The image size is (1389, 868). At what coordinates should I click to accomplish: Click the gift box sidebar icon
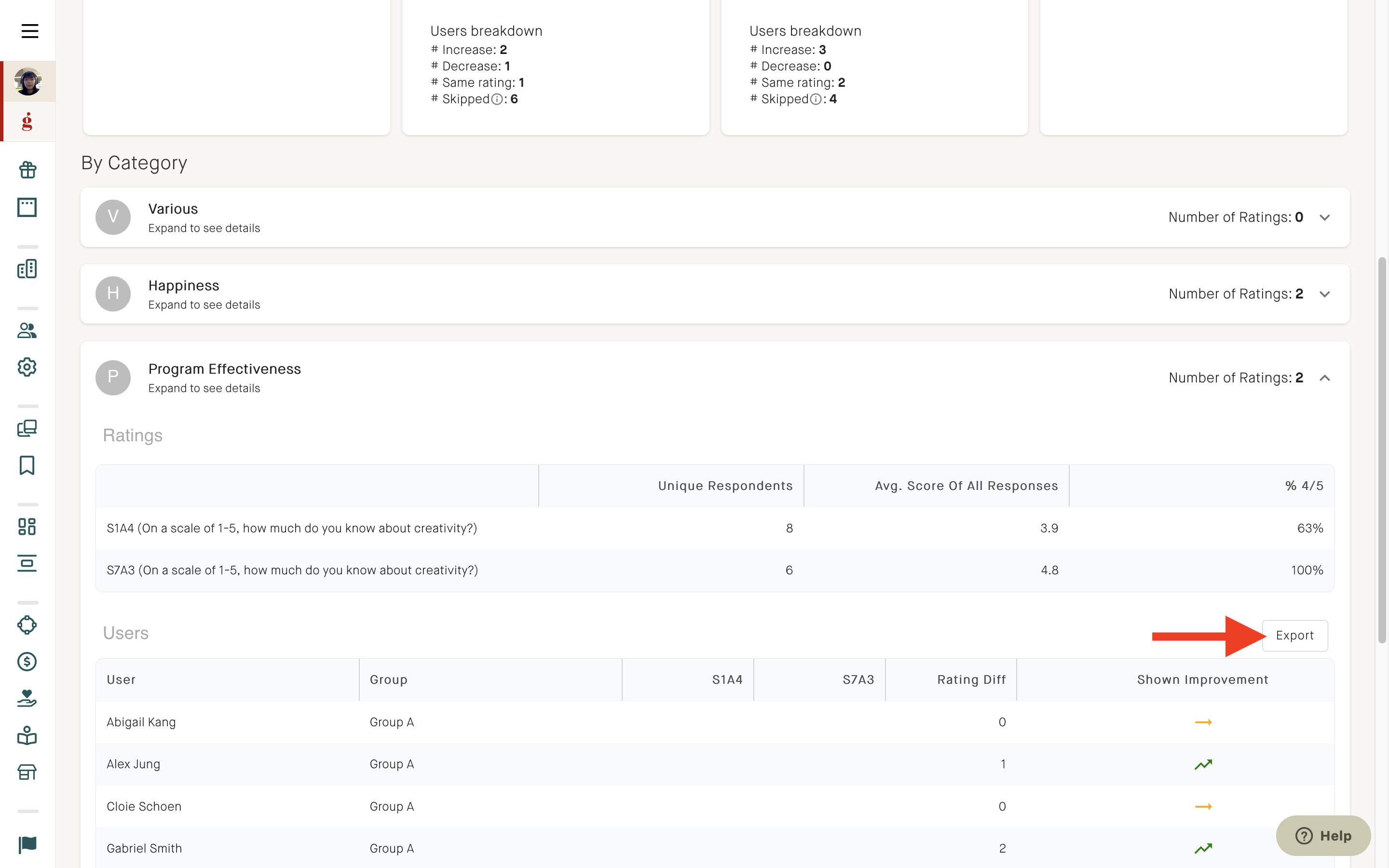click(27, 170)
